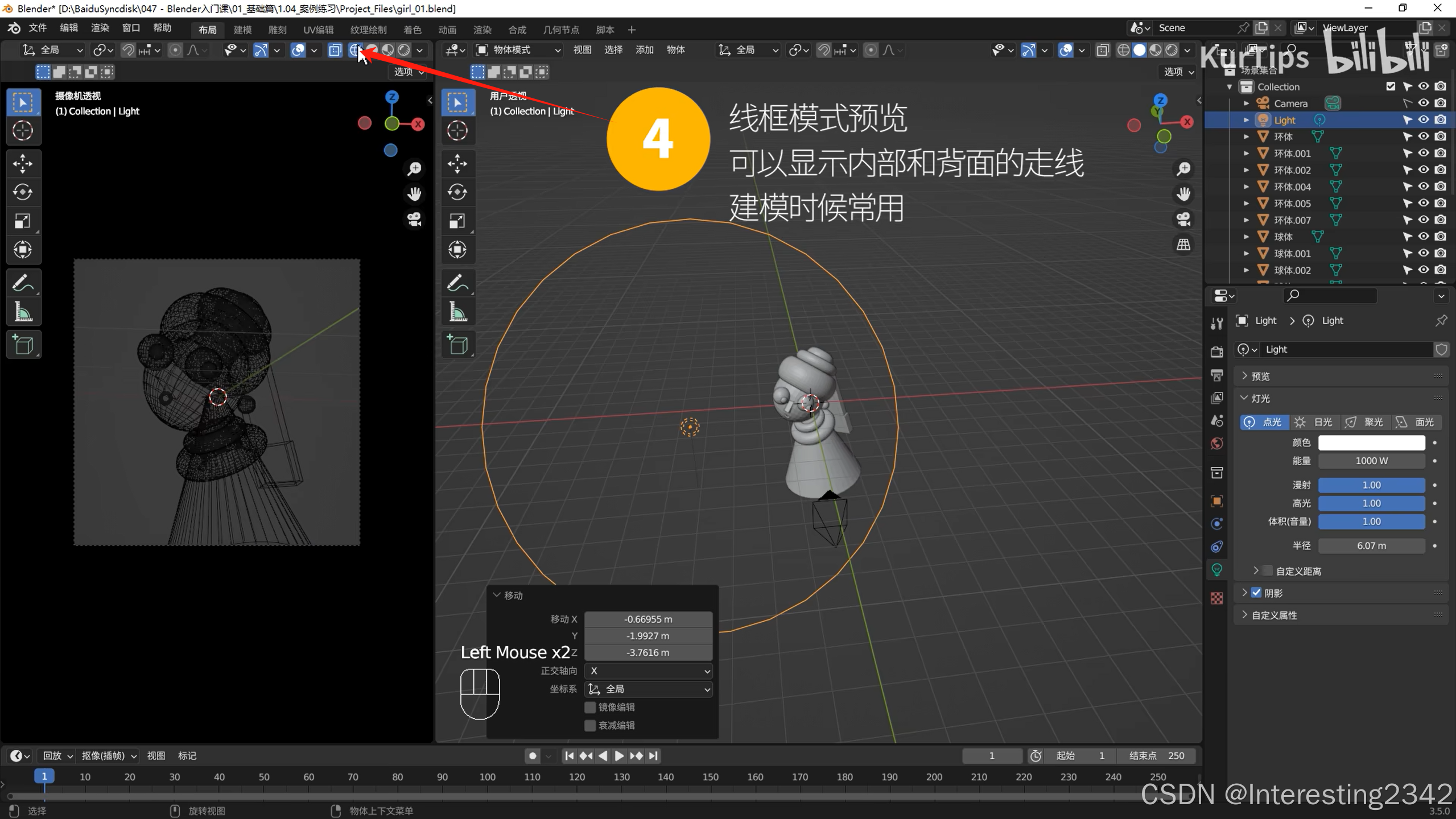
Task: Click the white light 颜色 swatch
Action: click(1371, 442)
